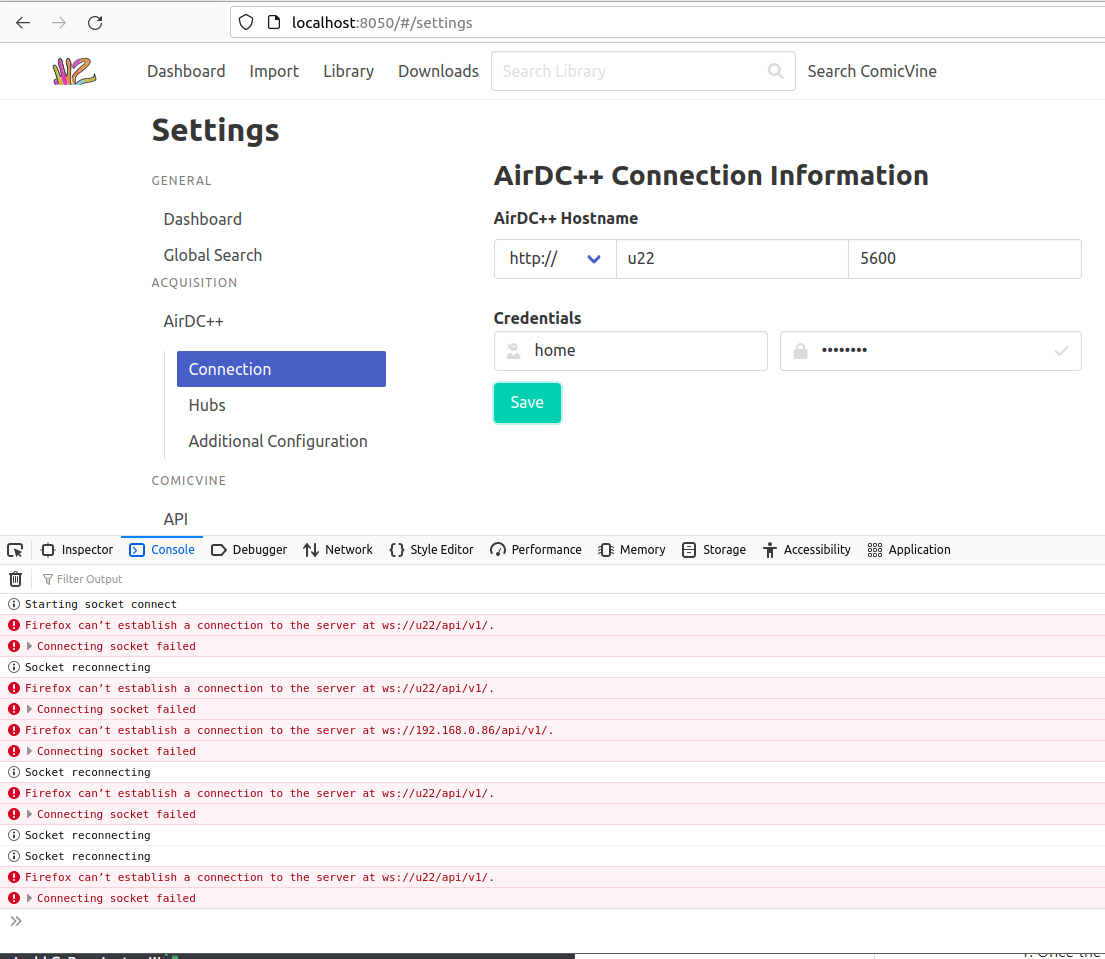Activate the element picker icon in devtools
Image resolution: width=1105 pixels, height=959 pixels.
15,550
